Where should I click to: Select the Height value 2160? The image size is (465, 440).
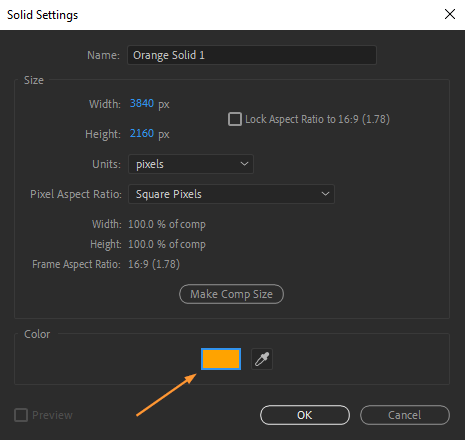click(142, 133)
